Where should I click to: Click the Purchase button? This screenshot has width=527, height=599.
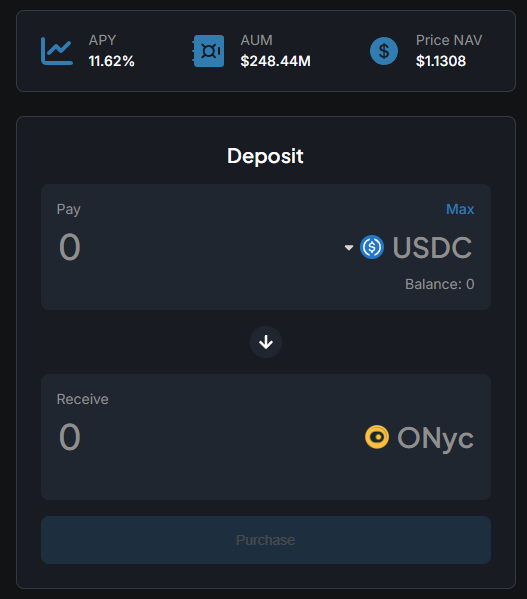pyautogui.click(x=266, y=540)
